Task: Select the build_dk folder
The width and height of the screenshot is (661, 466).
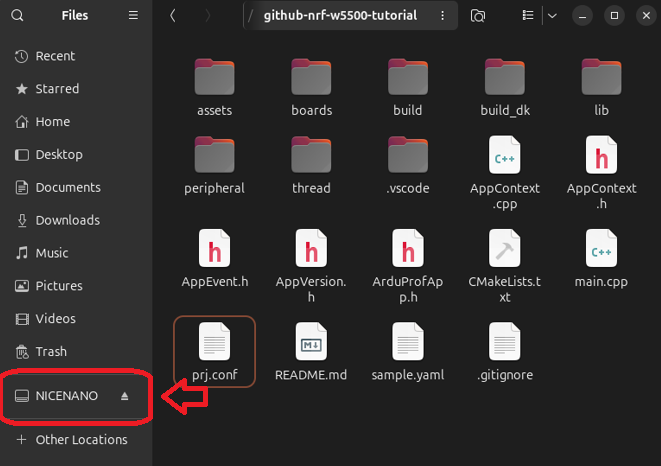Action: (505, 88)
